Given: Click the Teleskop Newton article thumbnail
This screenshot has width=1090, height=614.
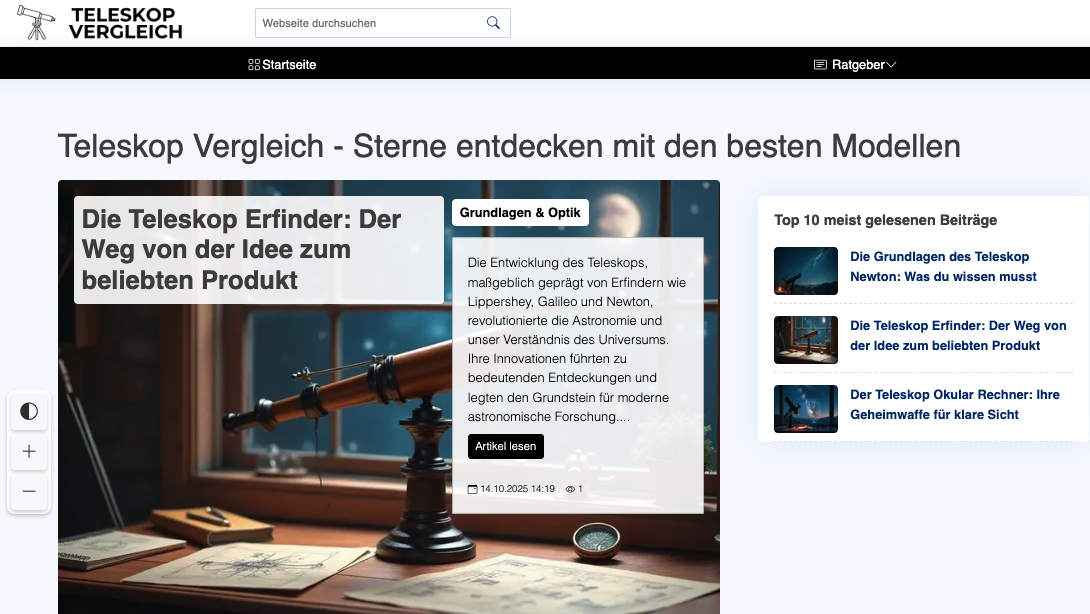Looking at the screenshot, I should click(x=805, y=271).
